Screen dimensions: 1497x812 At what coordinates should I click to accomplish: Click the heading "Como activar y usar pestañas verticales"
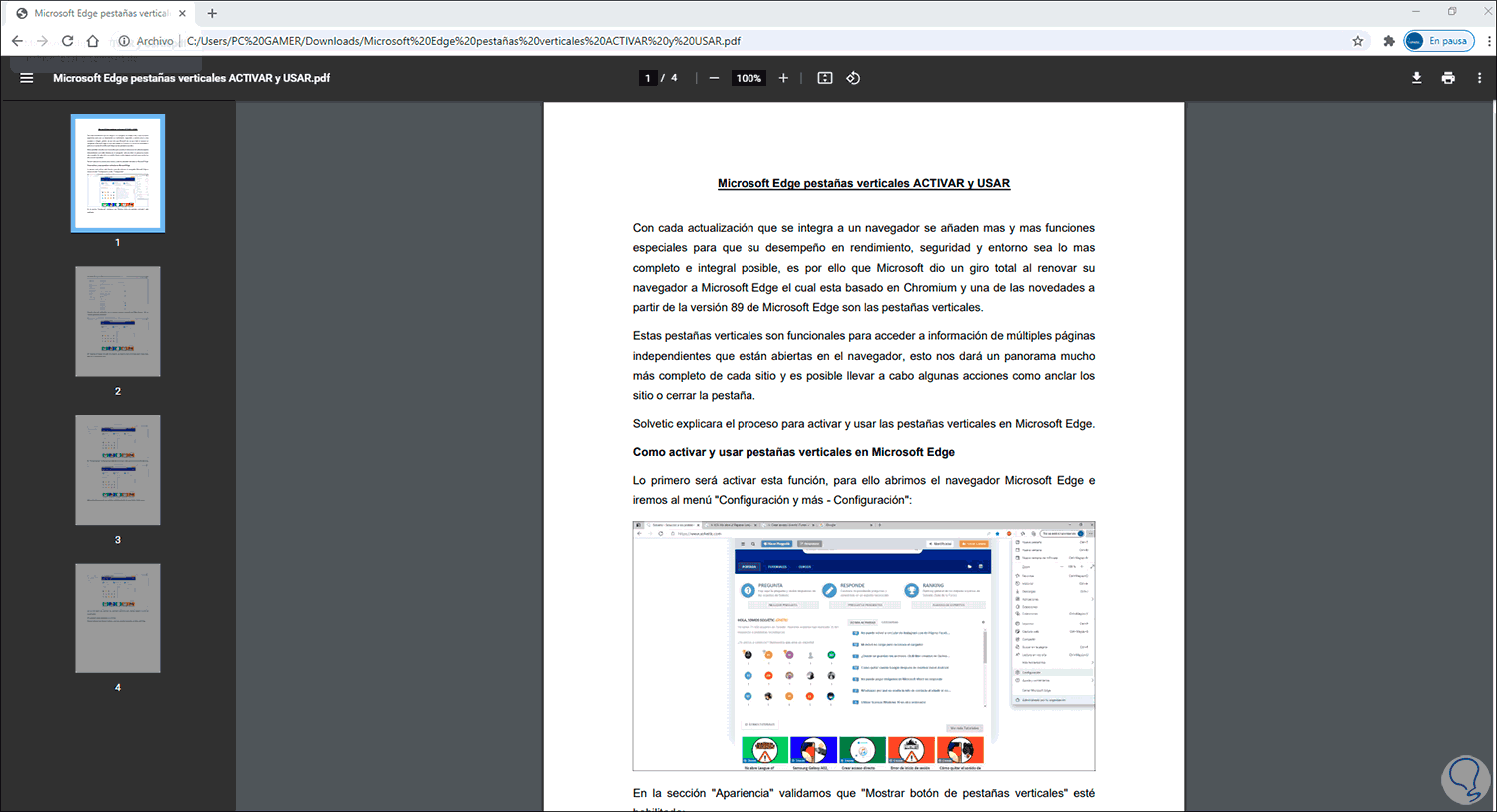coord(793,452)
